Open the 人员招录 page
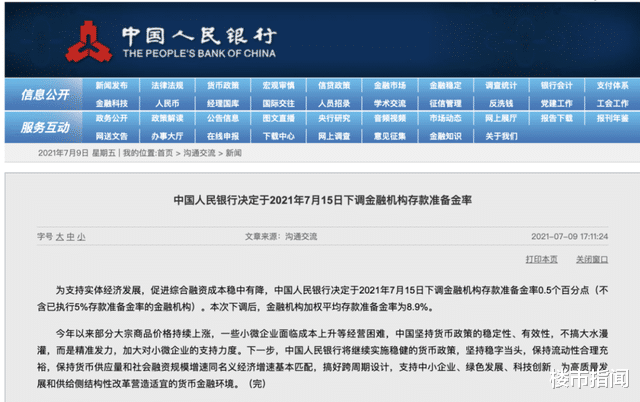Viewport: 640px width, 402px height. point(334,103)
